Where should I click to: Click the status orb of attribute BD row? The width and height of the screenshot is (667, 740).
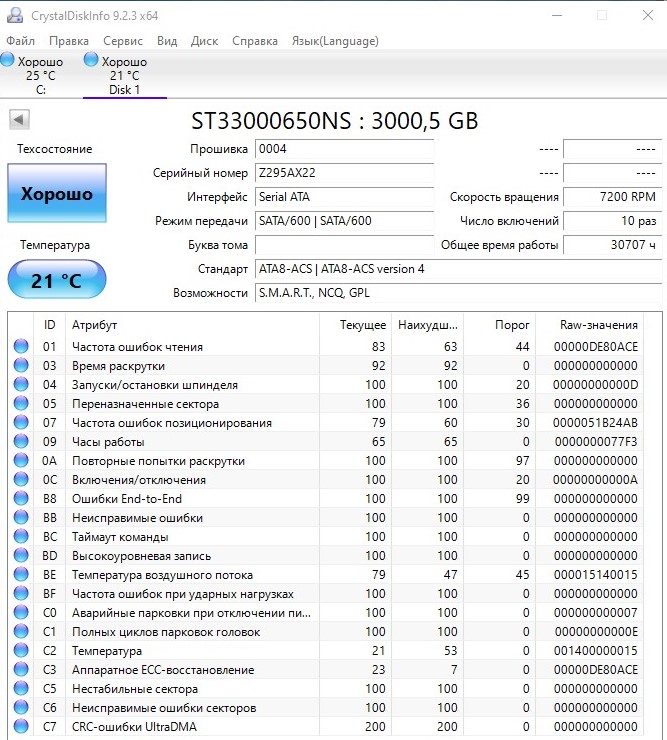[x=21, y=555]
